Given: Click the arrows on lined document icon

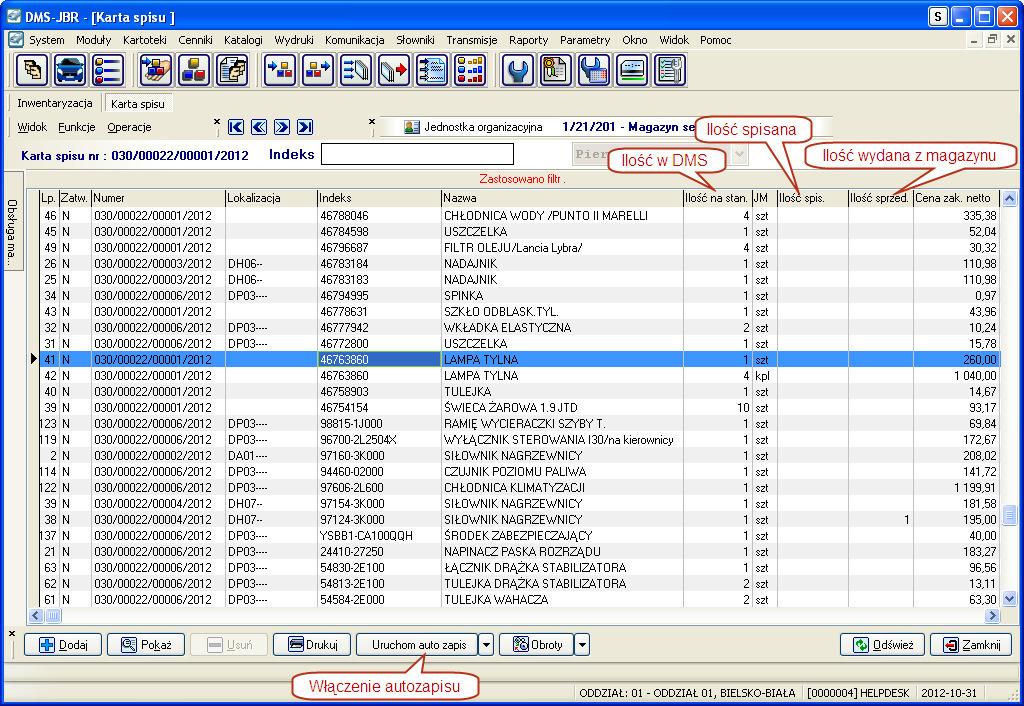Looking at the screenshot, I should [x=432, y=70].
